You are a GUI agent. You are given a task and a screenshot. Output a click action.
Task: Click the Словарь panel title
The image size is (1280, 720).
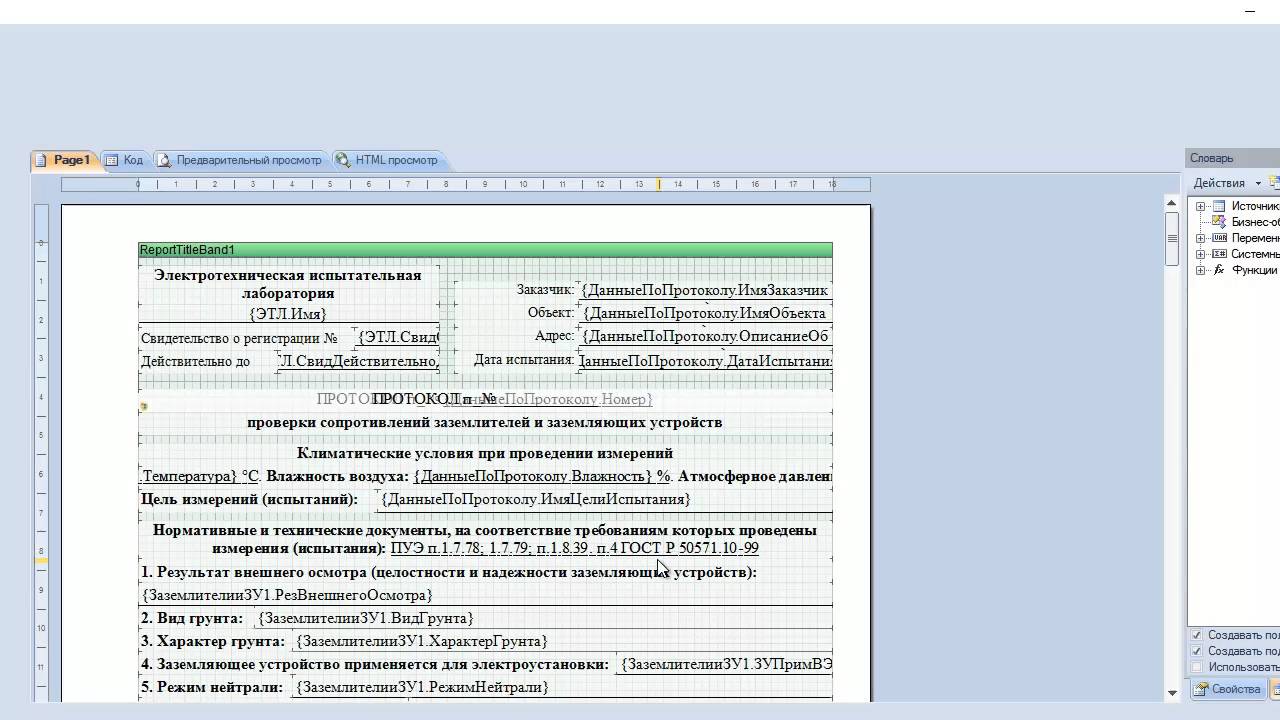(1211, 158)
